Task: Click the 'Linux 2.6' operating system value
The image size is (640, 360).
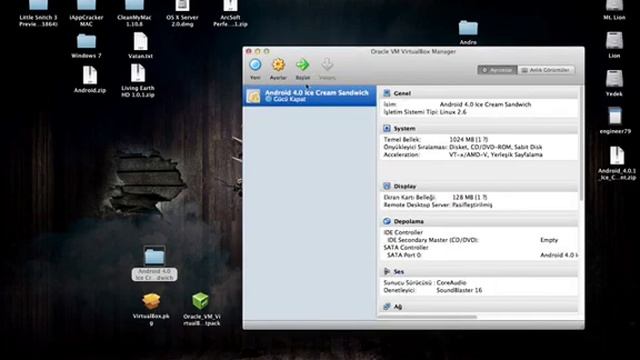Action: coord(453,112)
